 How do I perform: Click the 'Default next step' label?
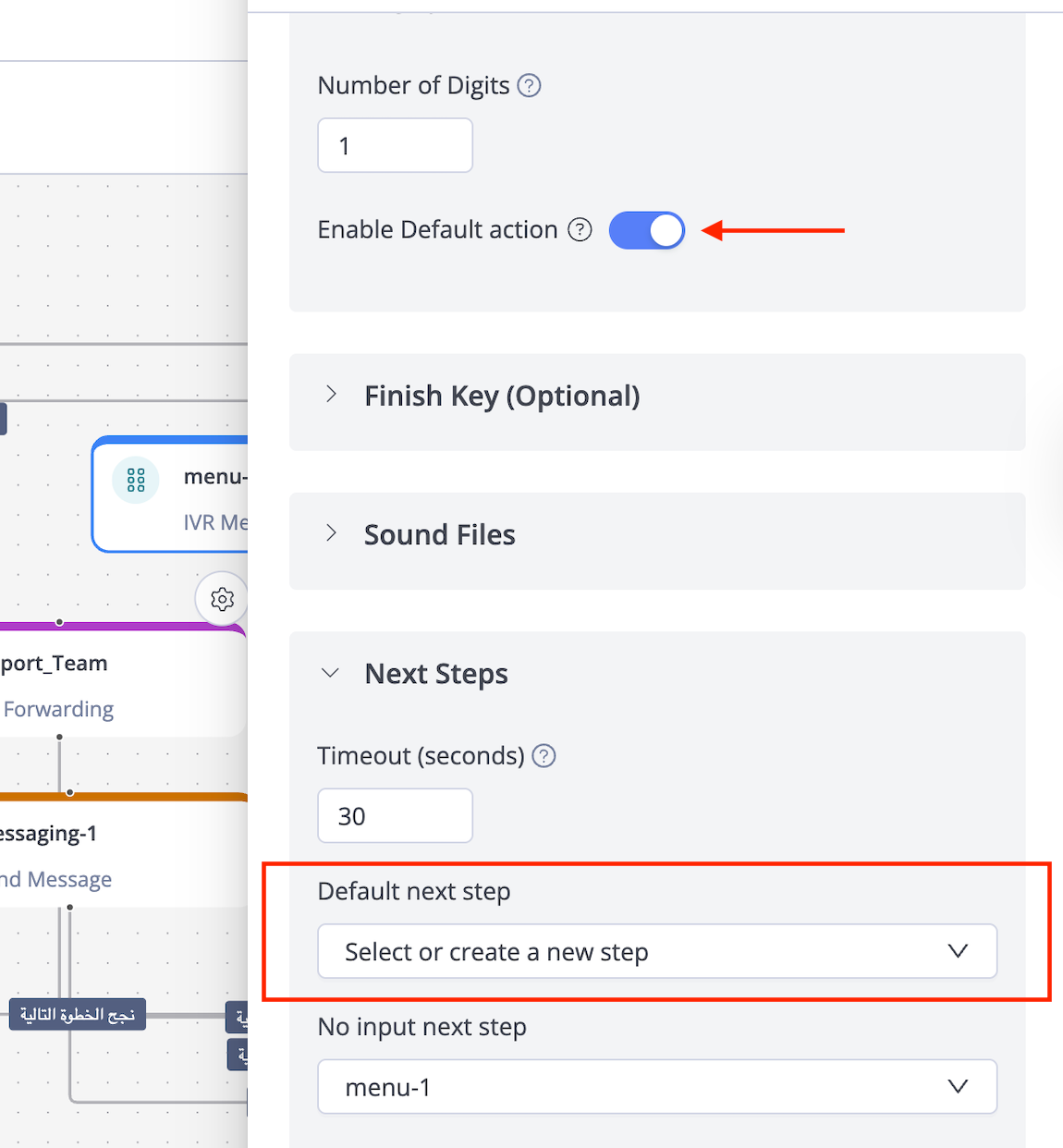(414, 891)
